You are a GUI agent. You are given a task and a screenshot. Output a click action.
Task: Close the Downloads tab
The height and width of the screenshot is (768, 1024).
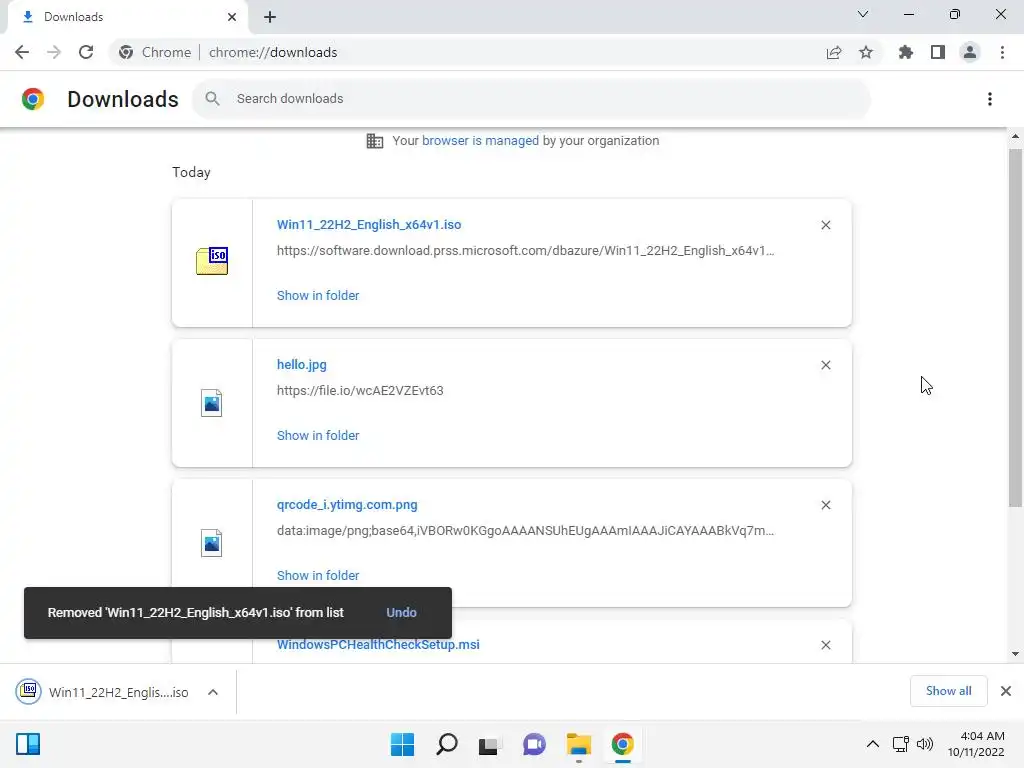coord(232,17)
